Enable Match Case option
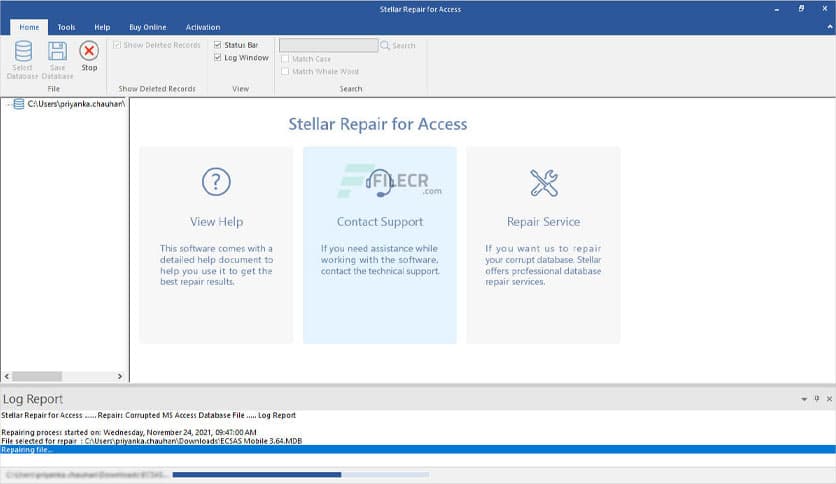836x484 pixels. tap(285, 59)
